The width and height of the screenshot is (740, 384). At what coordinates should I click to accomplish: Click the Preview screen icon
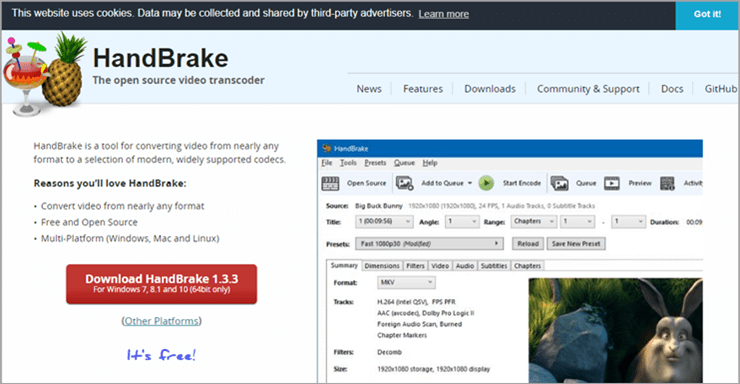(x=612, y=183)
